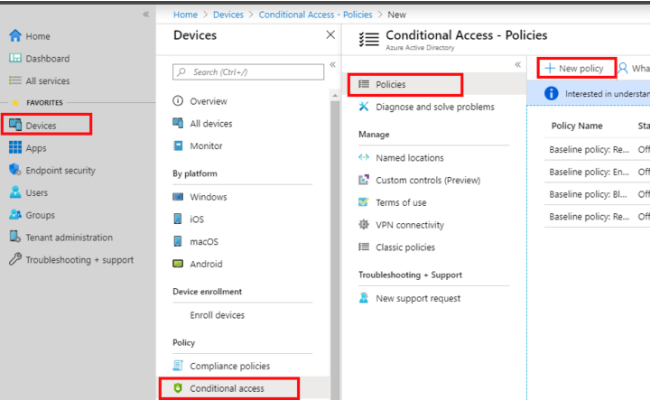The width and height of the screenshot is (664, 411).
Task: Click the + New policy button
Action: (x=576, y=68)
